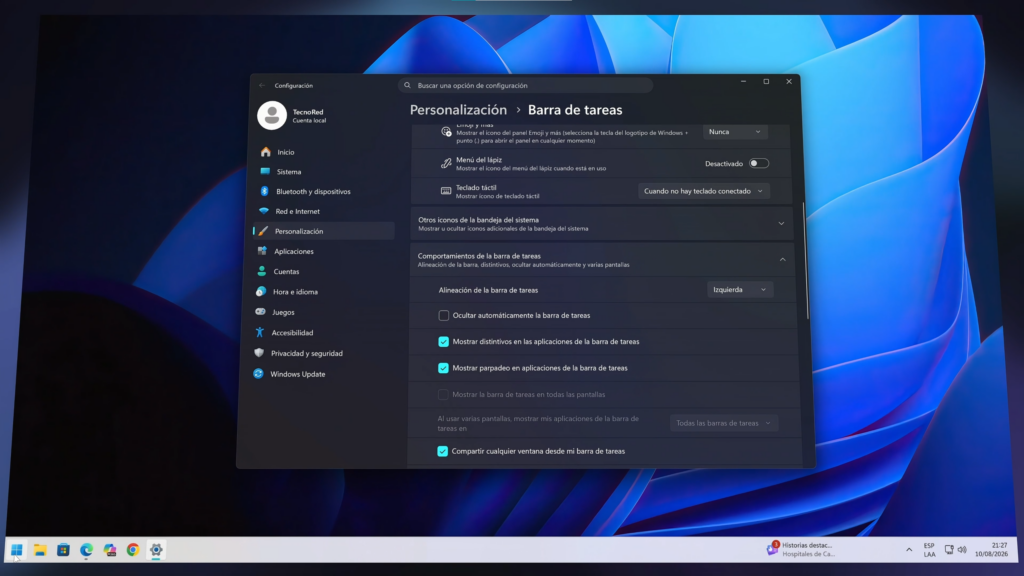Click the Settings gear on the taskbar
1024x576 pixels.
coord(156,550)
